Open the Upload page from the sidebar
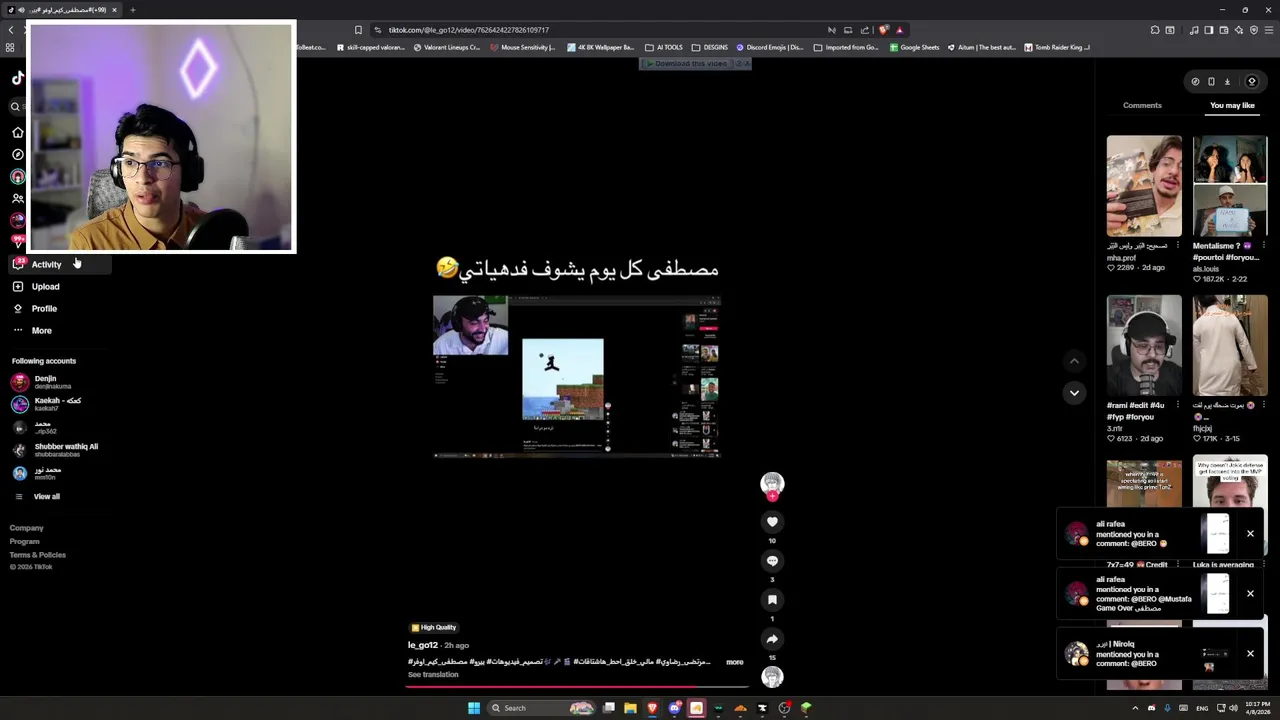Viewport: 1280px width, 720px height. point(36,286)
